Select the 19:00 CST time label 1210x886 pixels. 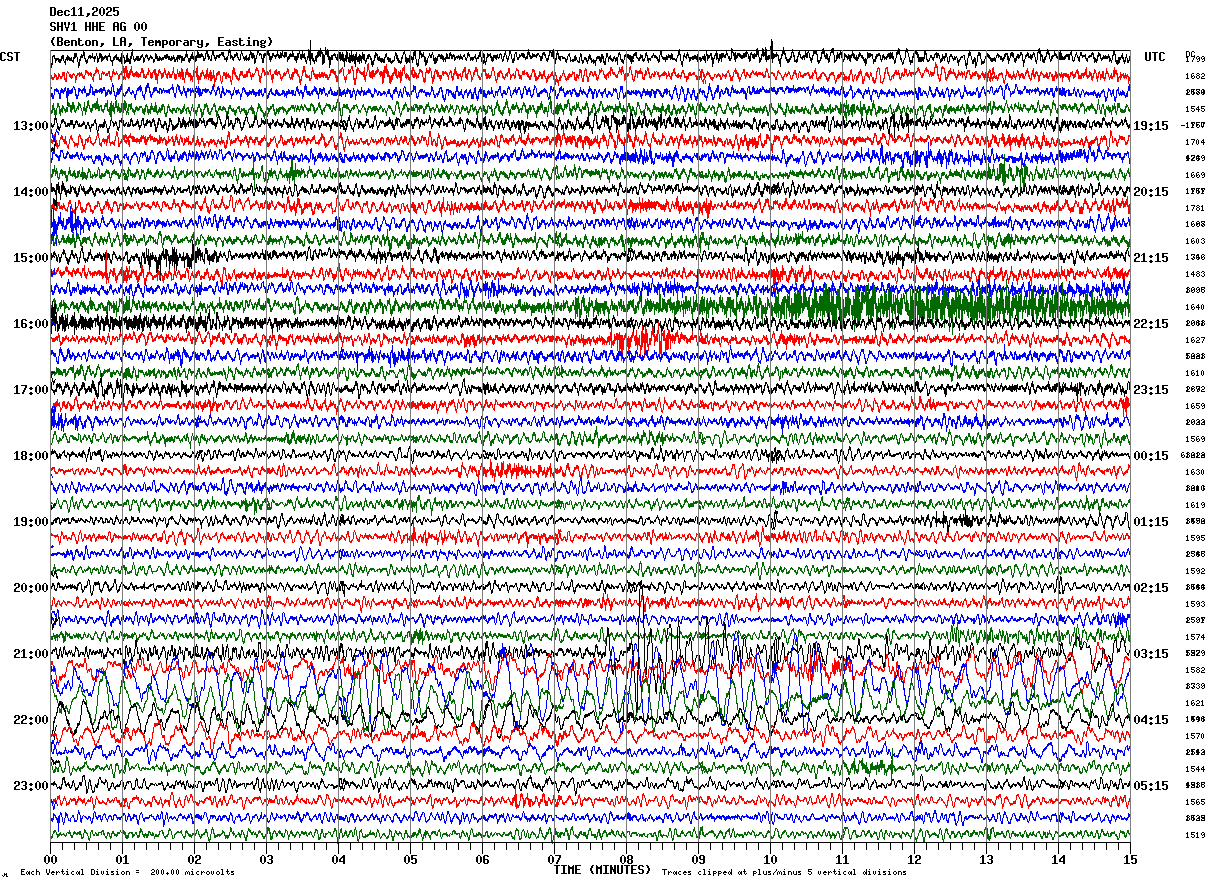31,522
